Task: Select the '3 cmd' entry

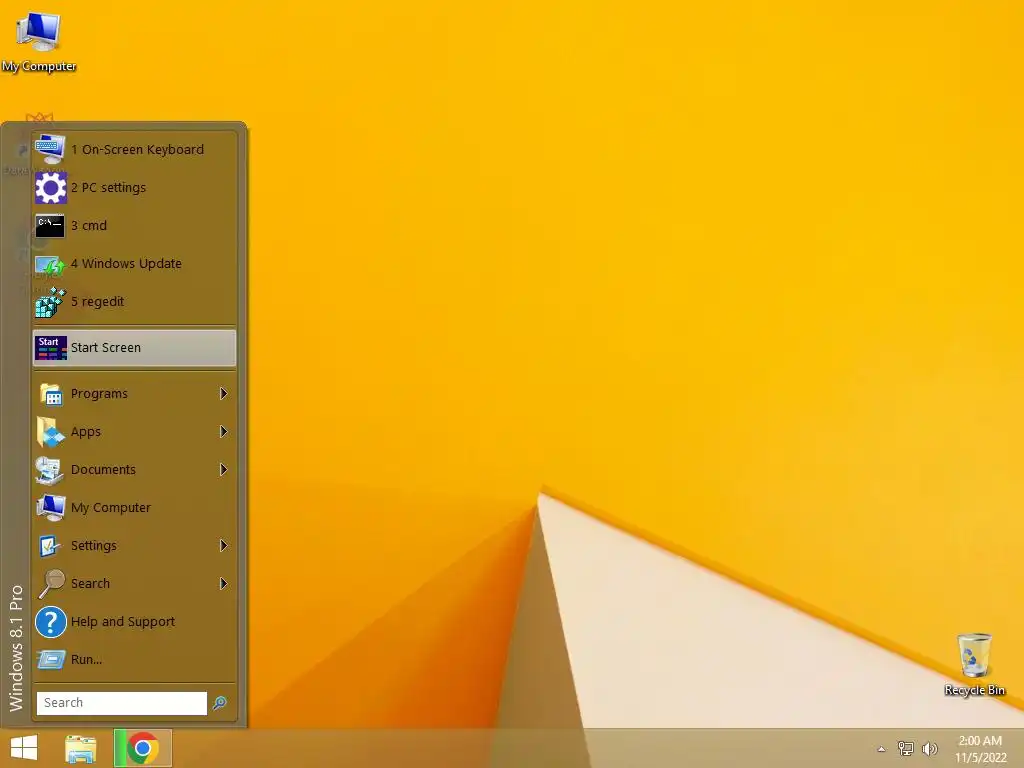Action: [135, 225]
